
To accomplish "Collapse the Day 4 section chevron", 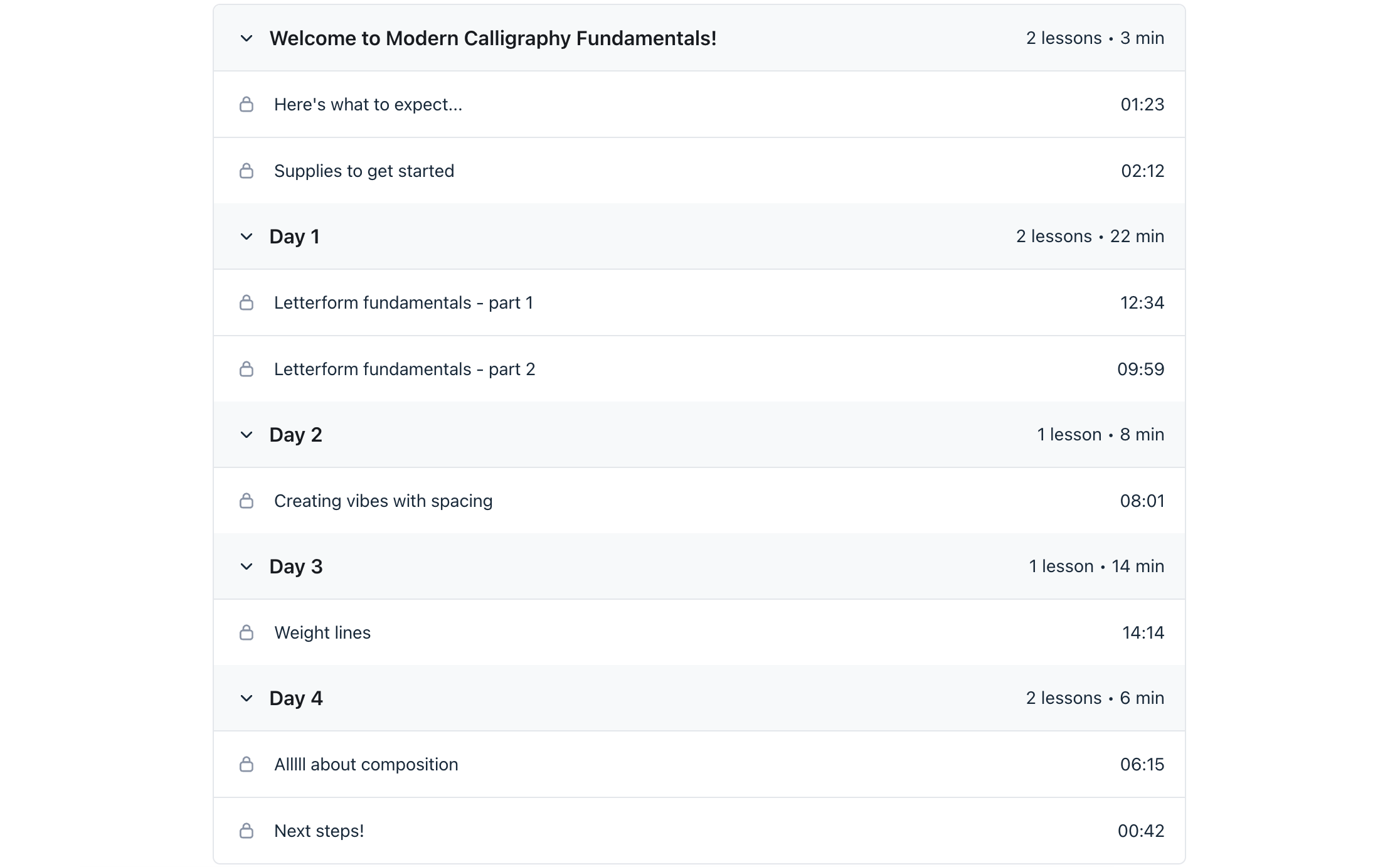I will click(x=247, y=698).
